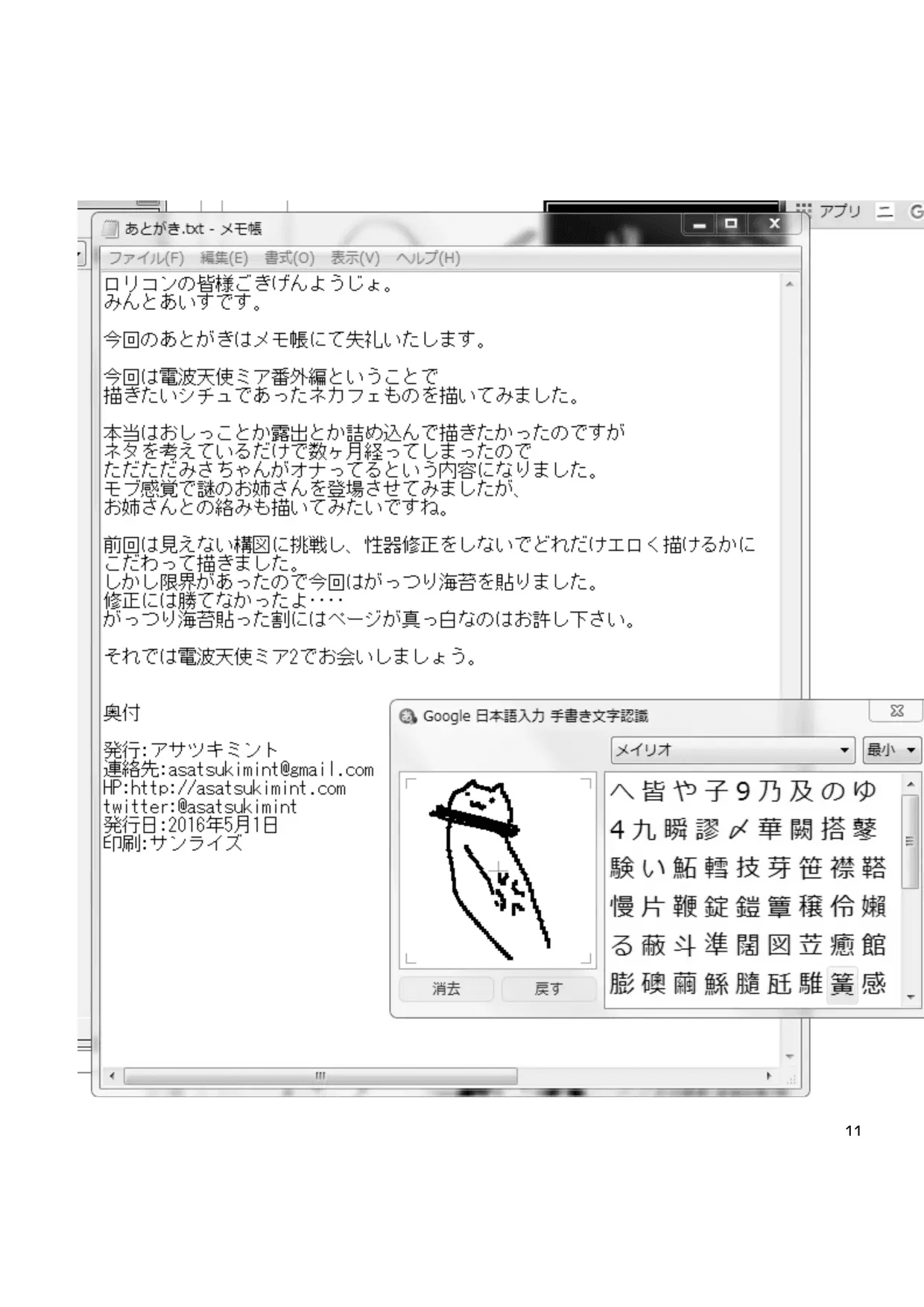
Task: Click the Notepad icon in title bar
Action: 110,229
